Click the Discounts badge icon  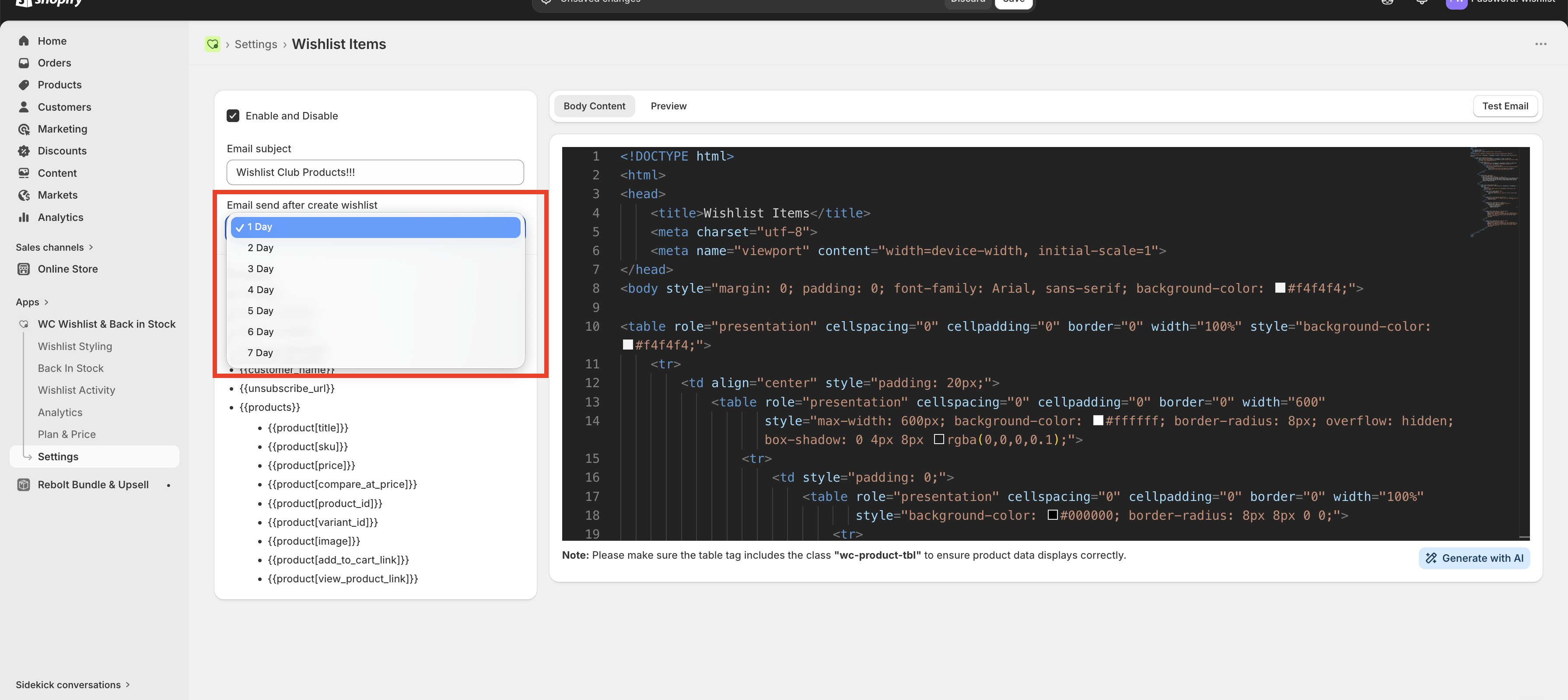pyautogui.click(x=24, y=151)
